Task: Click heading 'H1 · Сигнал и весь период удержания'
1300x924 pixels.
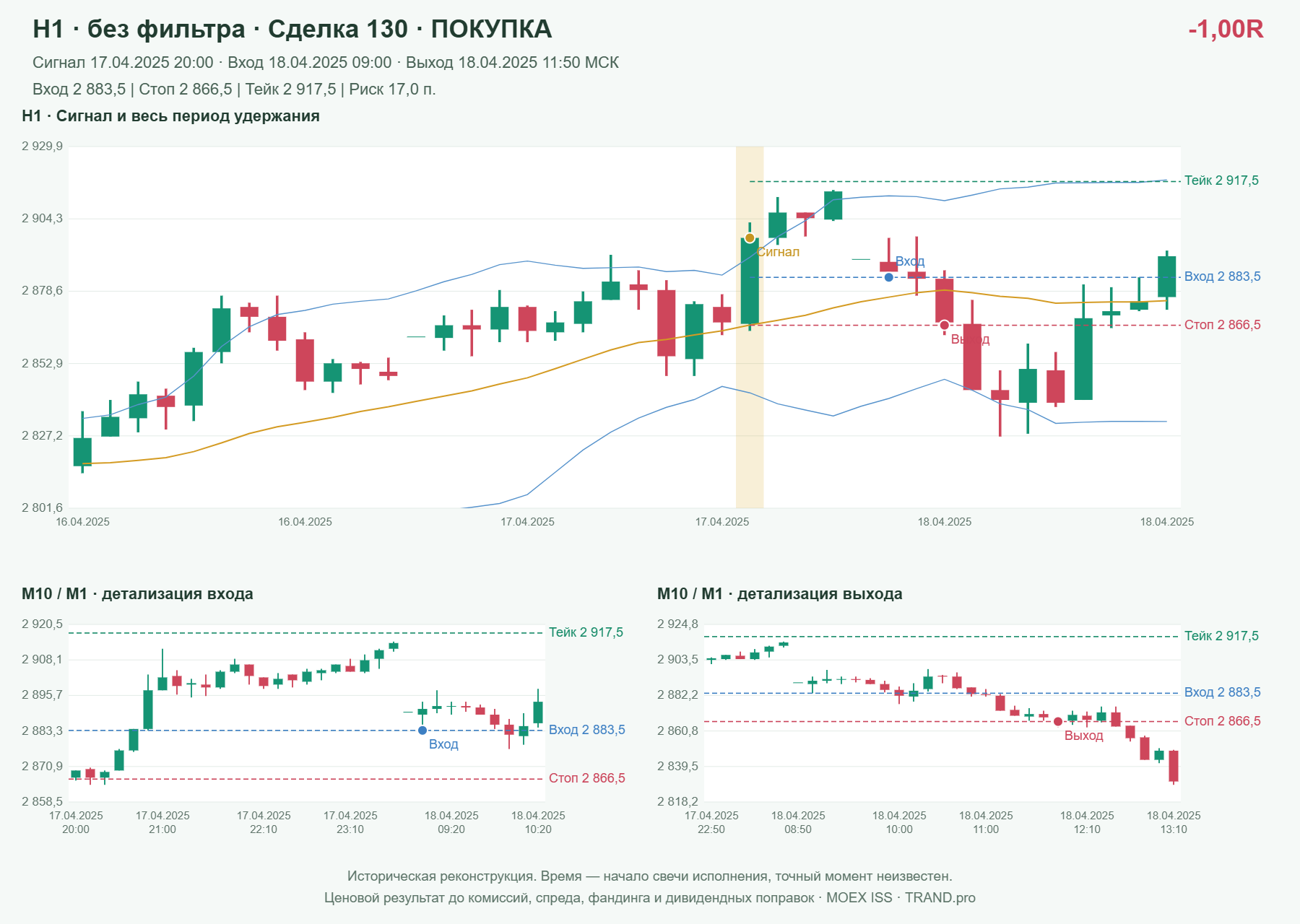Action: coord(171,116)
